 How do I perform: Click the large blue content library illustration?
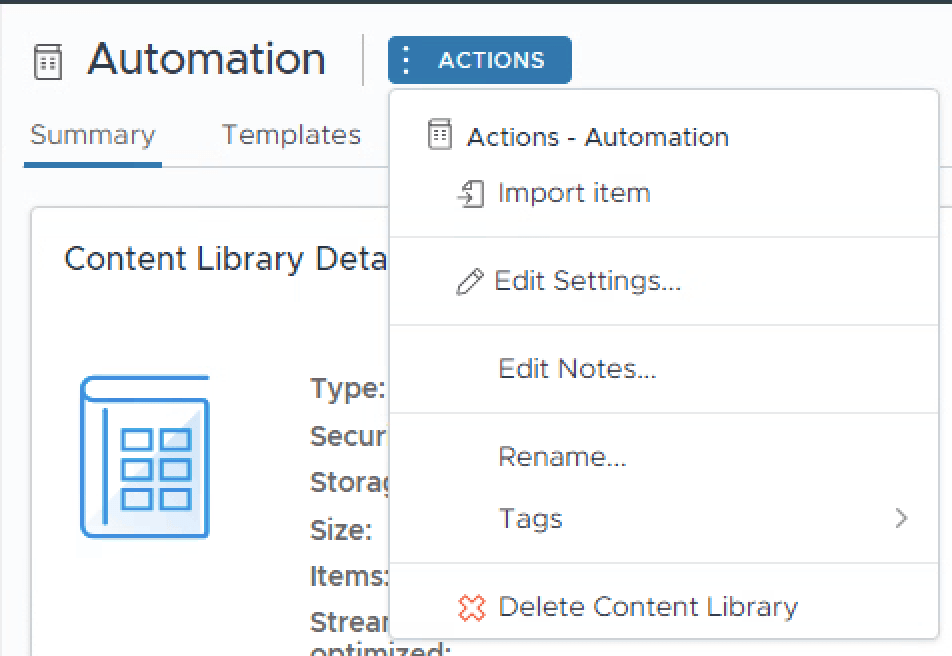coord(145,456)
